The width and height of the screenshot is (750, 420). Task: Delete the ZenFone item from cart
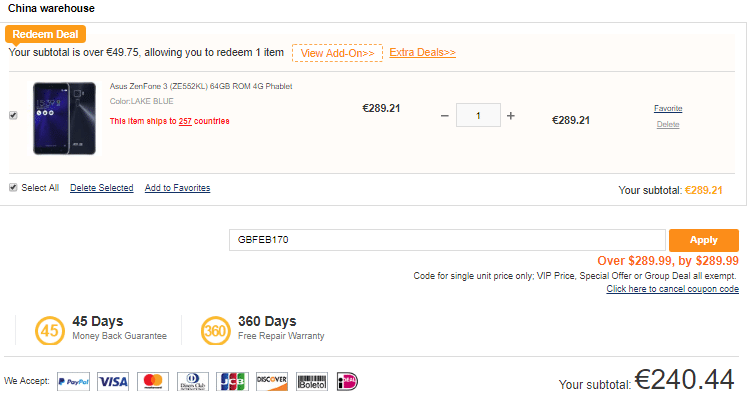tap(668, 124)
